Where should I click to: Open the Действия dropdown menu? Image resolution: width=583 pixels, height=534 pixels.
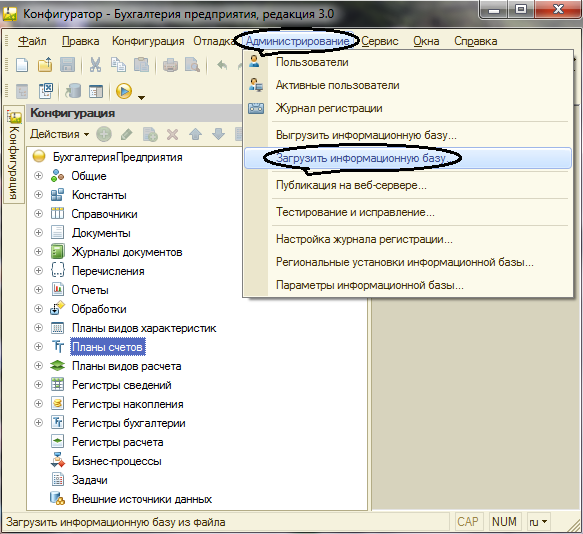point(59,134)
